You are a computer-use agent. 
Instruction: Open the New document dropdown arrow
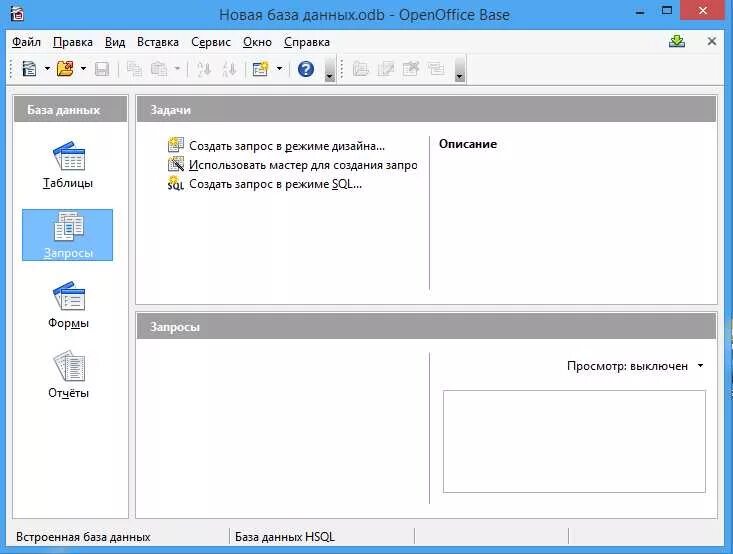[47, 69]
